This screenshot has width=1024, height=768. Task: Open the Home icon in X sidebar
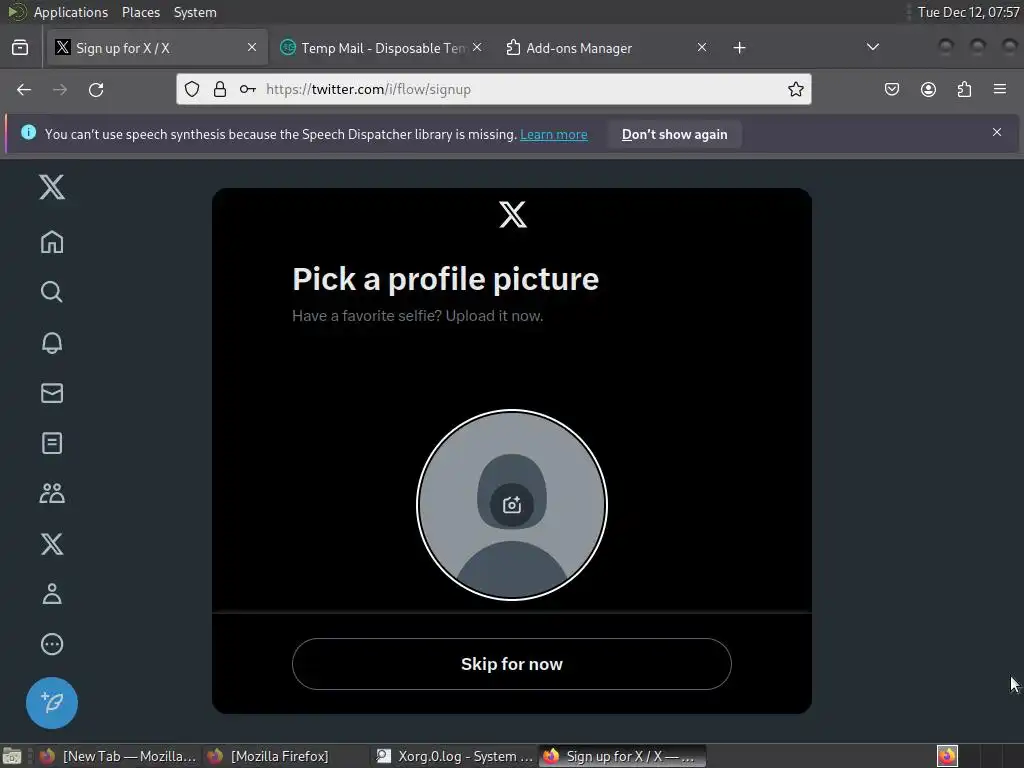tap(52, 242)
